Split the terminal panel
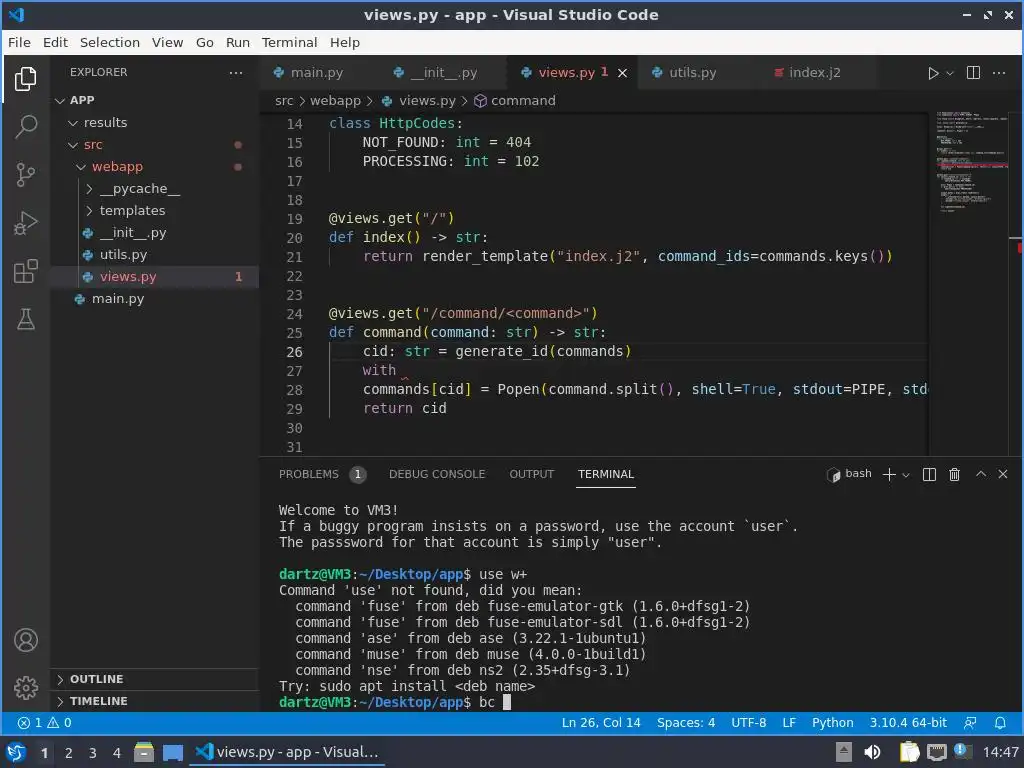The width and height of the screenshot is (1024, 768). pyautogui.click(x=929, y=475)
